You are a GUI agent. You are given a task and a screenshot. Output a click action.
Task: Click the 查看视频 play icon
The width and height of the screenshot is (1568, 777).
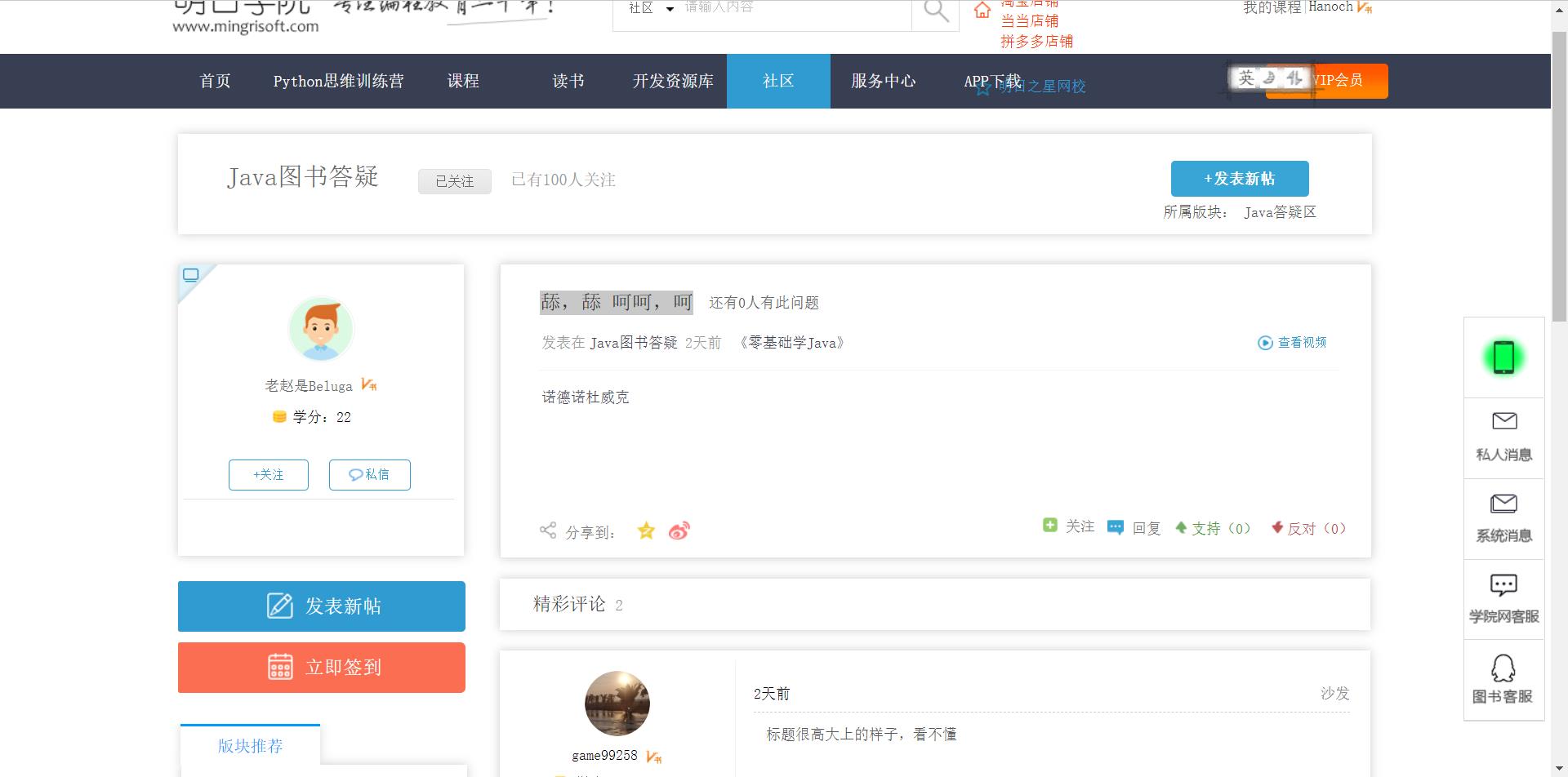pos(1265,343)
